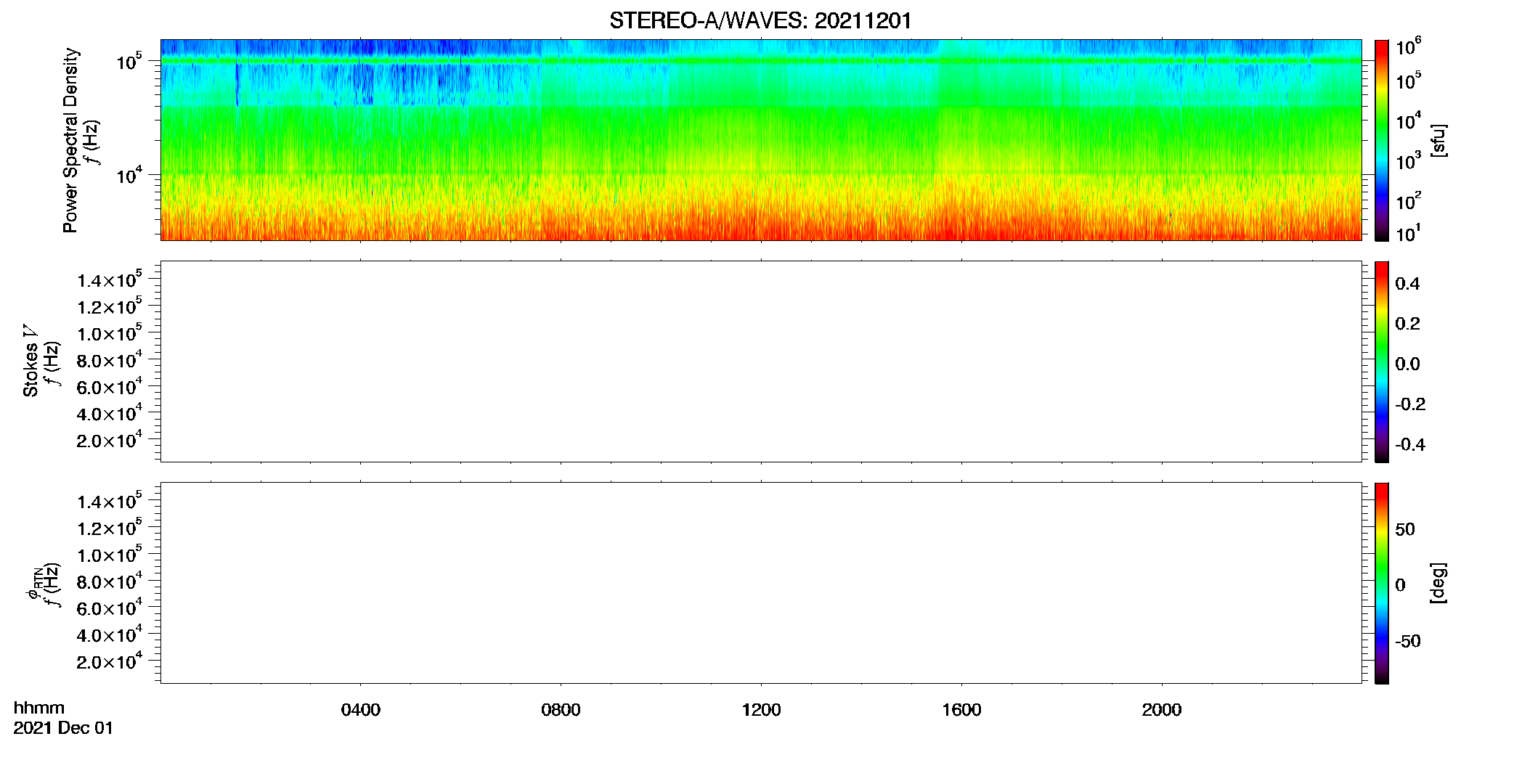Select the 0400 time axis label
Image resolution: width=1522 pixels, height=784 pixels.
(360, 710)
